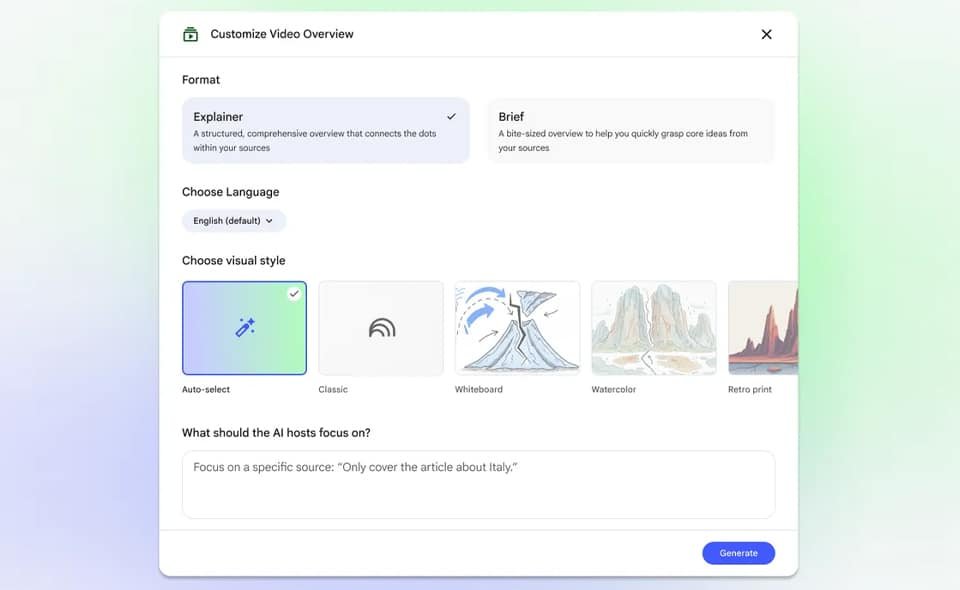
Task: Choose the Brief format option
Action: [630, 130]
